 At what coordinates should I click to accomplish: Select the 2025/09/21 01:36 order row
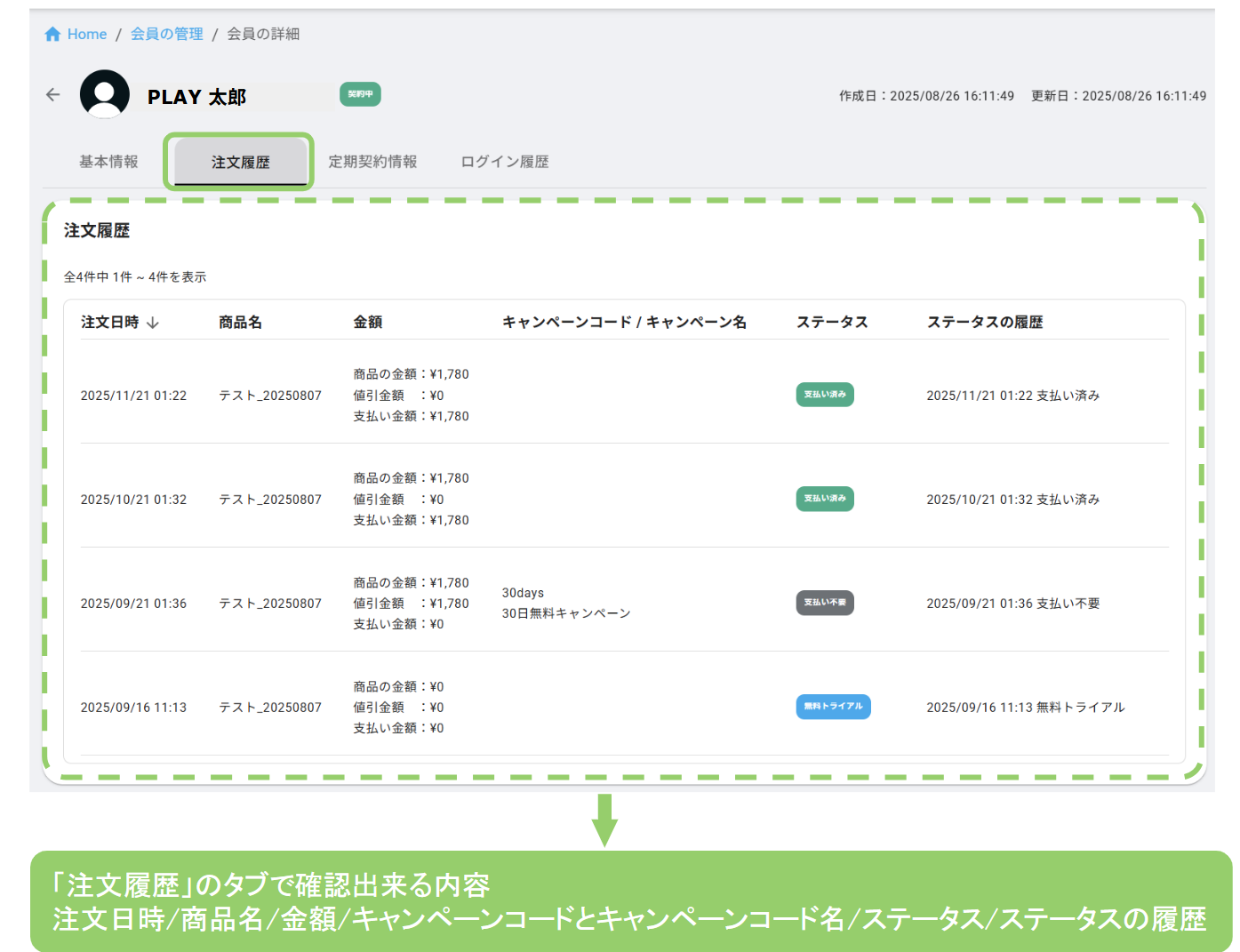click(133, 604)
